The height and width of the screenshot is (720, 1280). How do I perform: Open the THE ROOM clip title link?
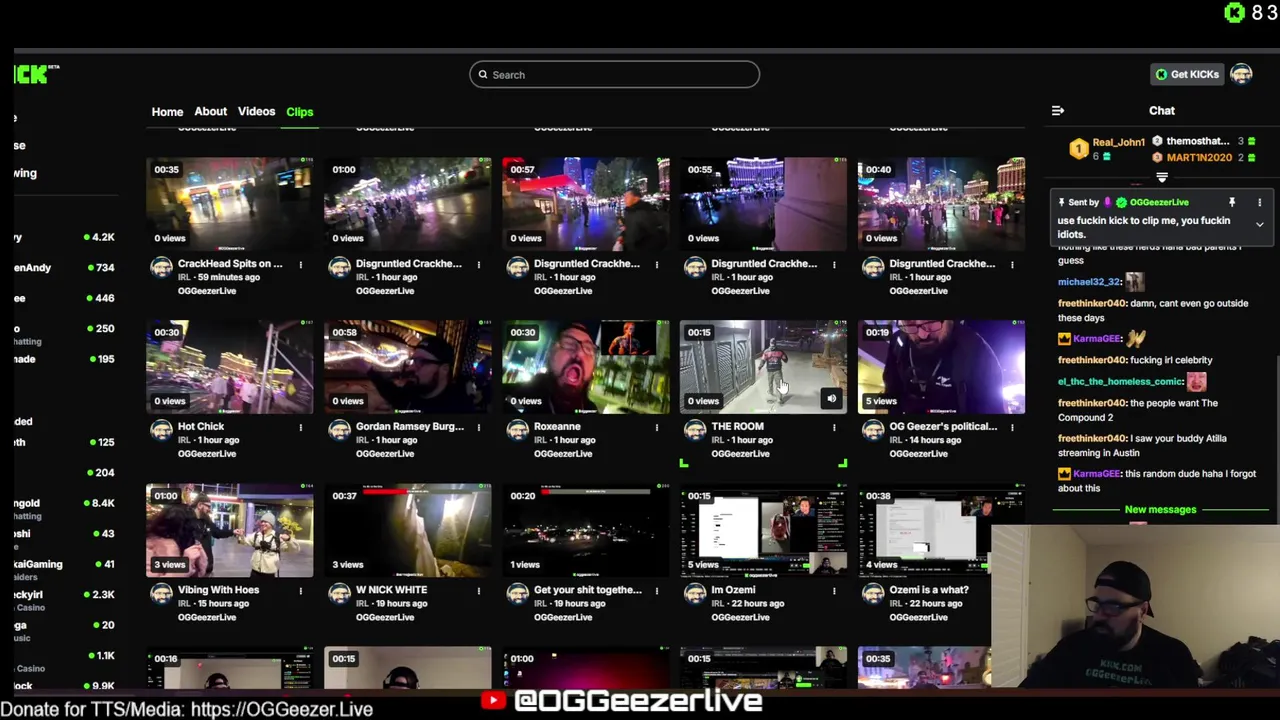click(737, 427)
